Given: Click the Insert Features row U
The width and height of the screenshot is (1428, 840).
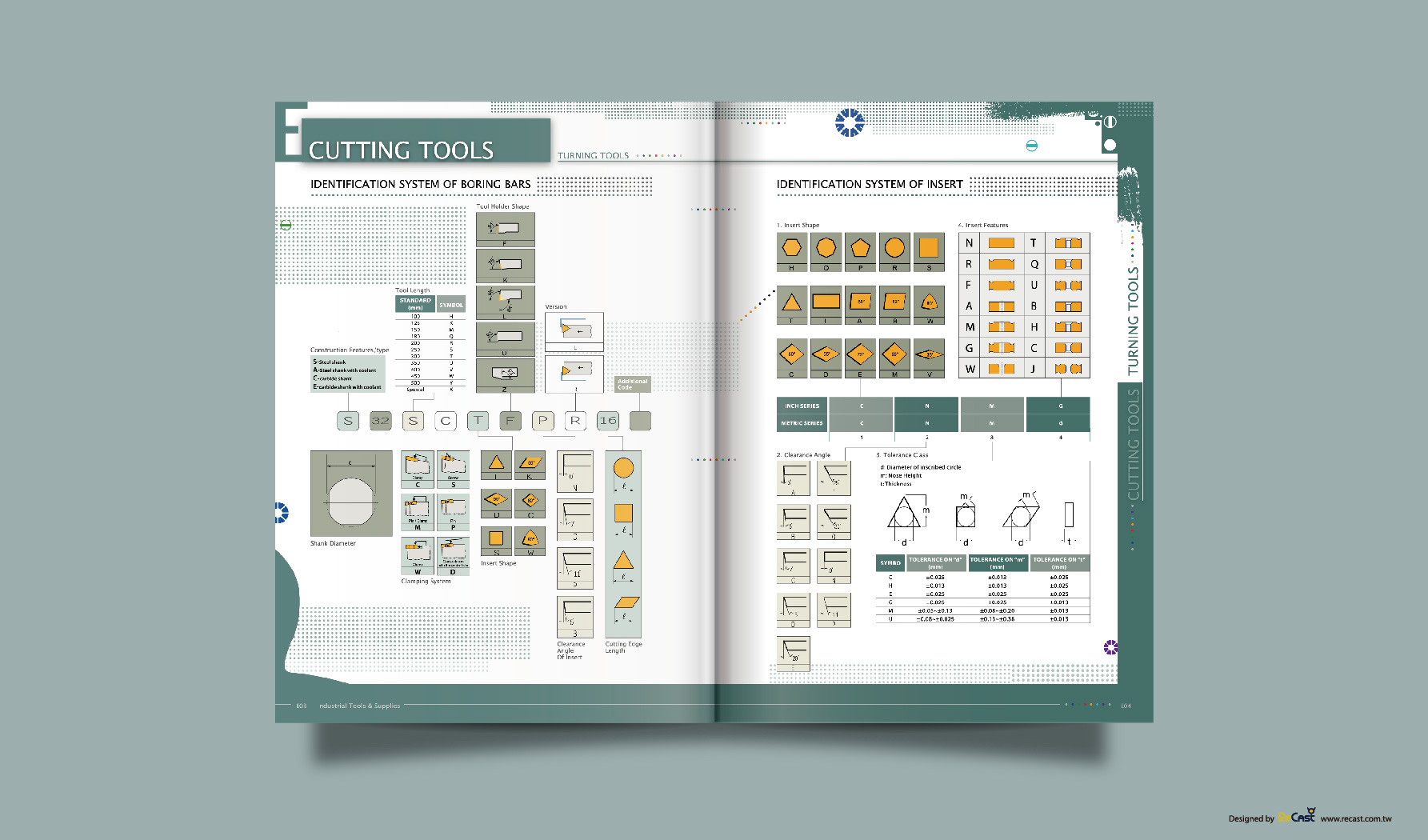Looking at the screenshot, I should tap(1057, 285).
